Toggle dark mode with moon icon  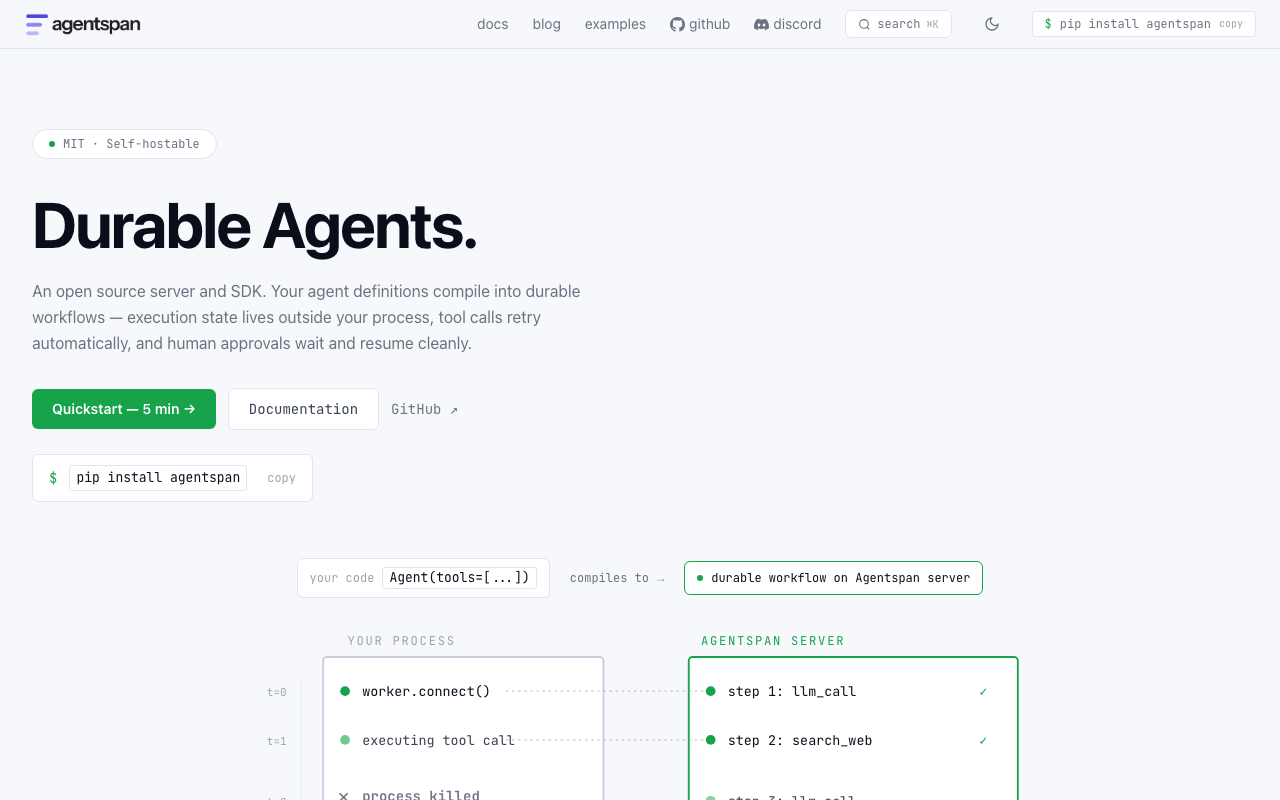[992, 24]
